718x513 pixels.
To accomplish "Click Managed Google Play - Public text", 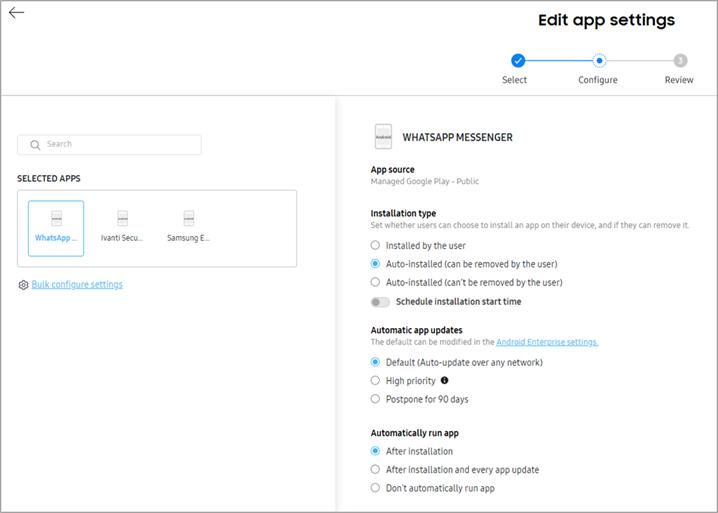I will click(424, 181).
